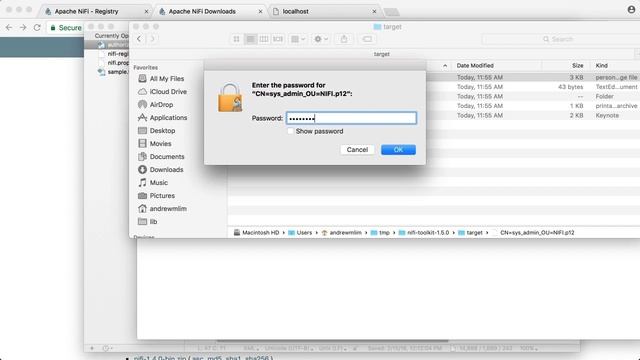Switch Finder to list view
Viewport: 640px width, 360px height.
click(x=250, y=39)
